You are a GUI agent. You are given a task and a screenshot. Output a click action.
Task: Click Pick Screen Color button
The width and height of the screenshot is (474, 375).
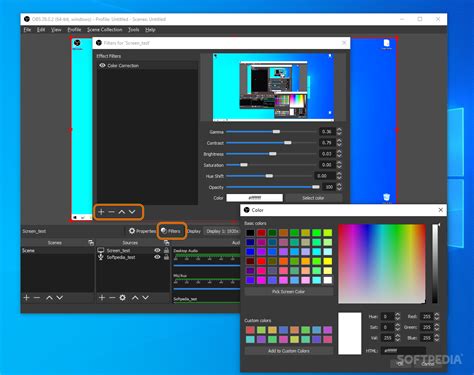point(288,291)
